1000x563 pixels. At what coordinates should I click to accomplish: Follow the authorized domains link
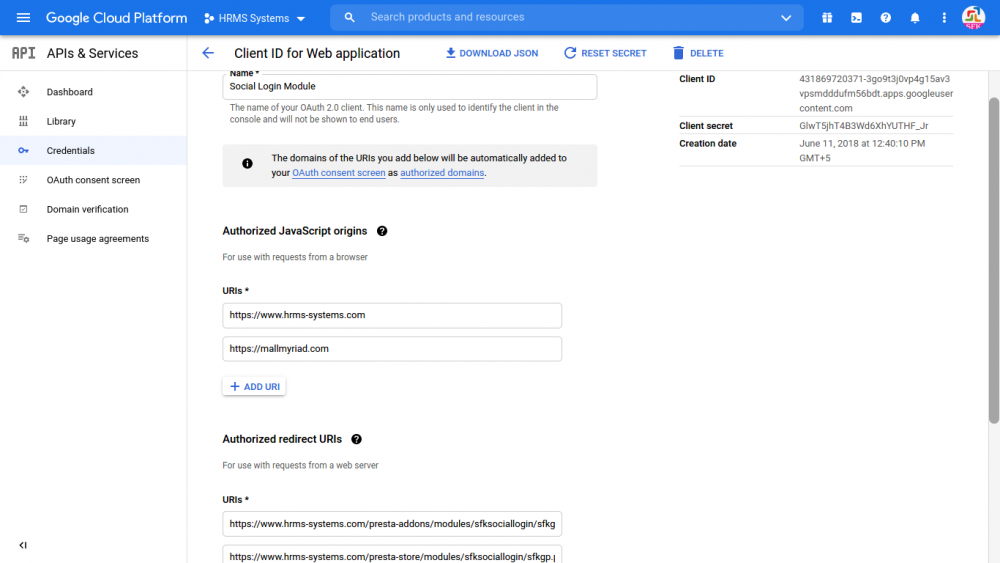pyautogui.click(x=442, y=173)
